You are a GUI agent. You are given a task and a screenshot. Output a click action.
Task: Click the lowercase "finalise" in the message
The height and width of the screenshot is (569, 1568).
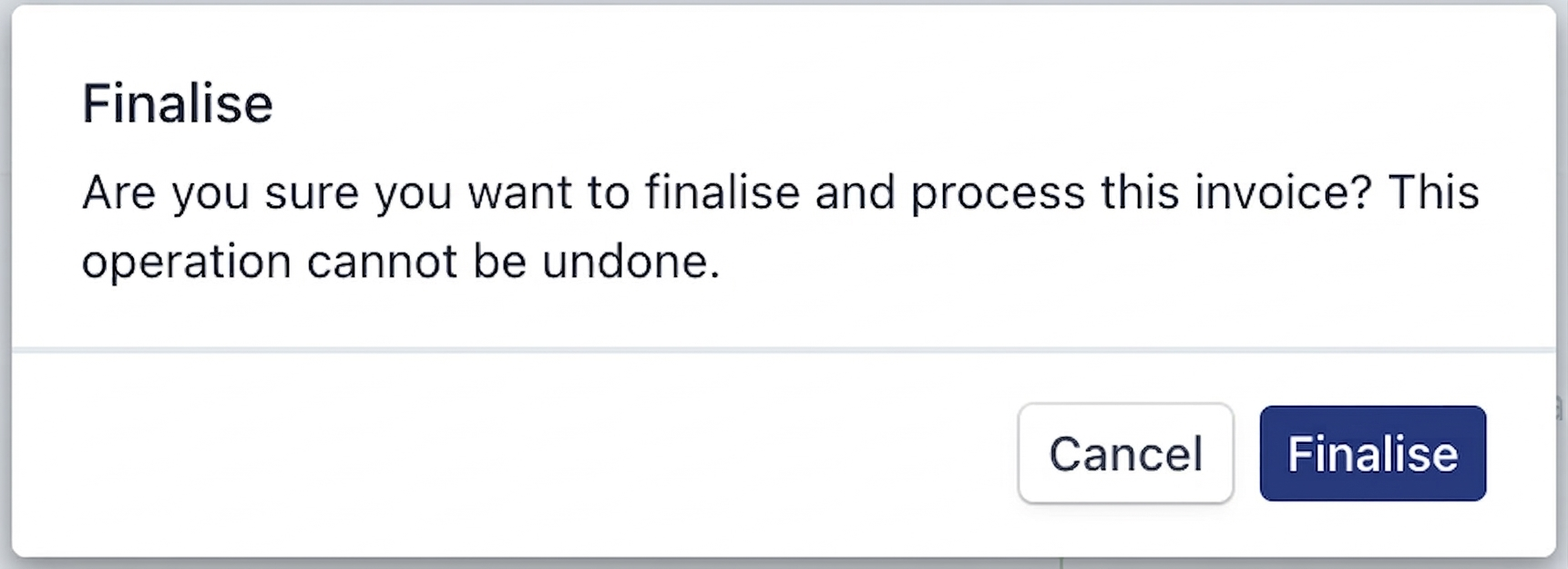(723, 192)
